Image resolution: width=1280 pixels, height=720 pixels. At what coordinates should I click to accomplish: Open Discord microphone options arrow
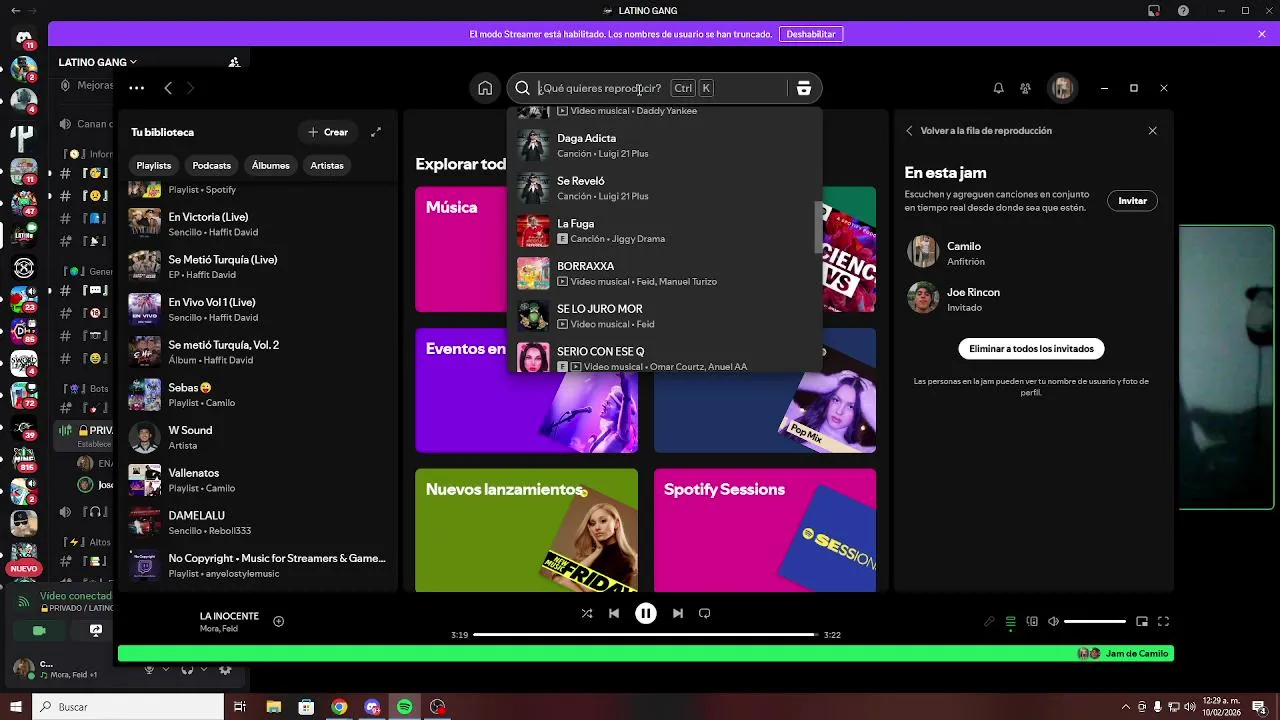(164, 670)
